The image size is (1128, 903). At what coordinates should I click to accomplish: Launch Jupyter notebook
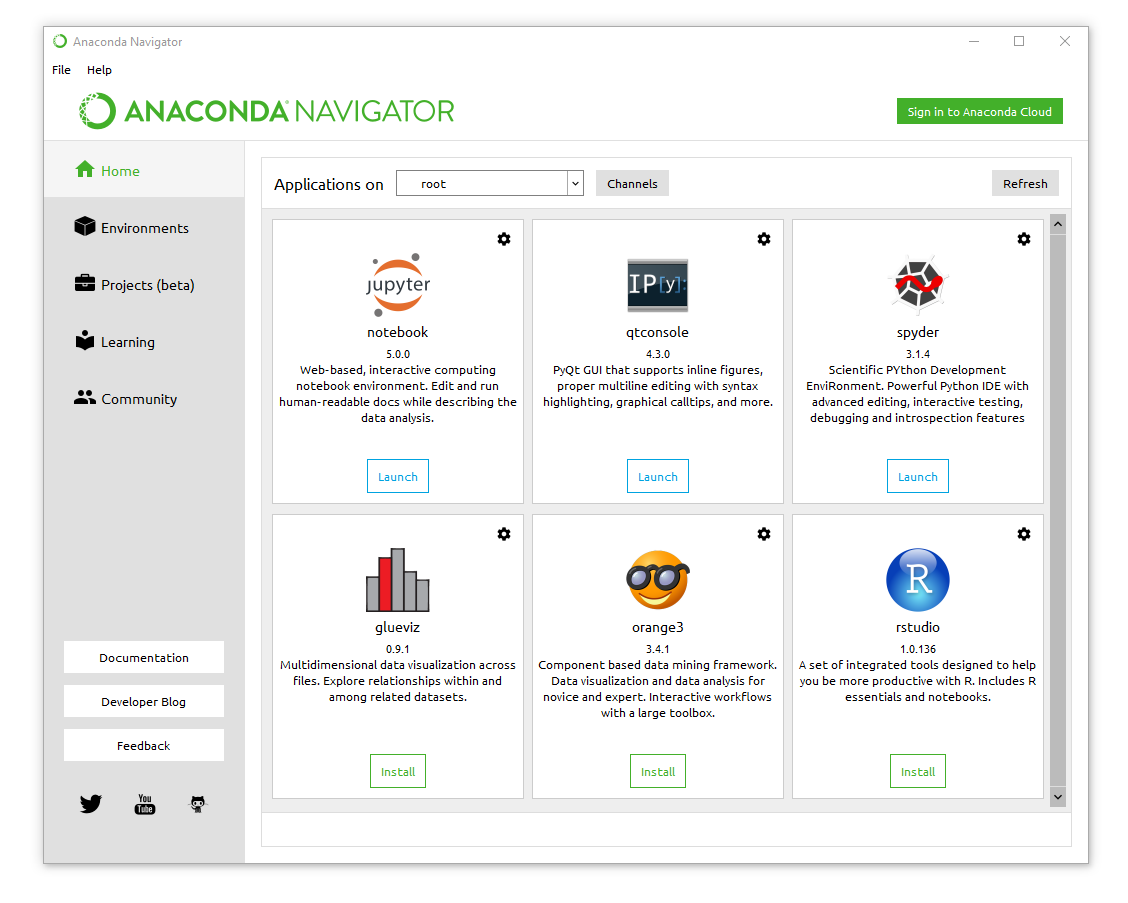point(398,476)
